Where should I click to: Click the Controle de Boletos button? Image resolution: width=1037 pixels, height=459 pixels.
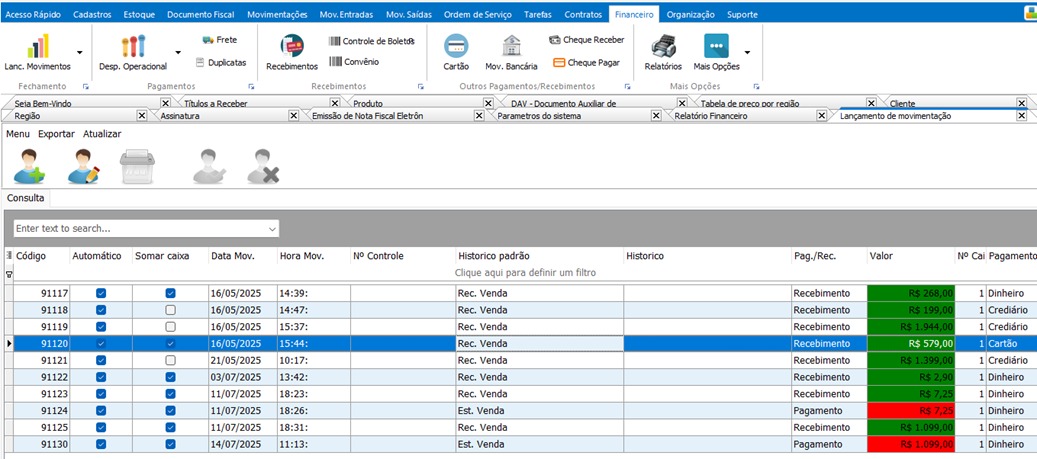pos(370,41)
